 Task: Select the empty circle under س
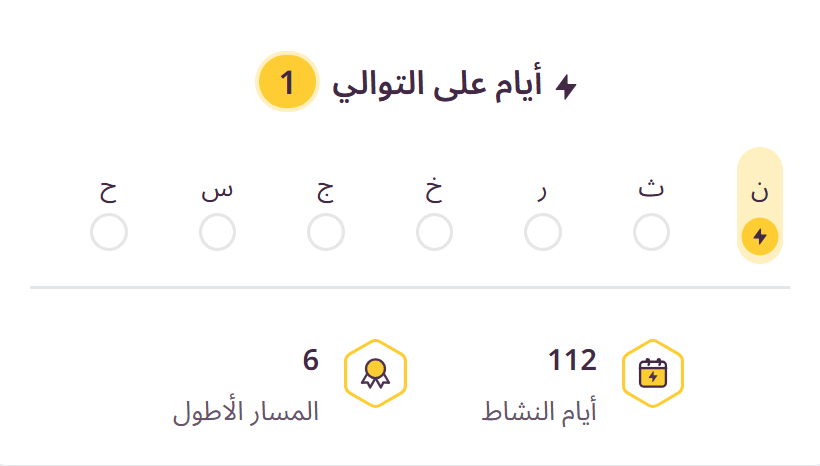pos(217,234)
